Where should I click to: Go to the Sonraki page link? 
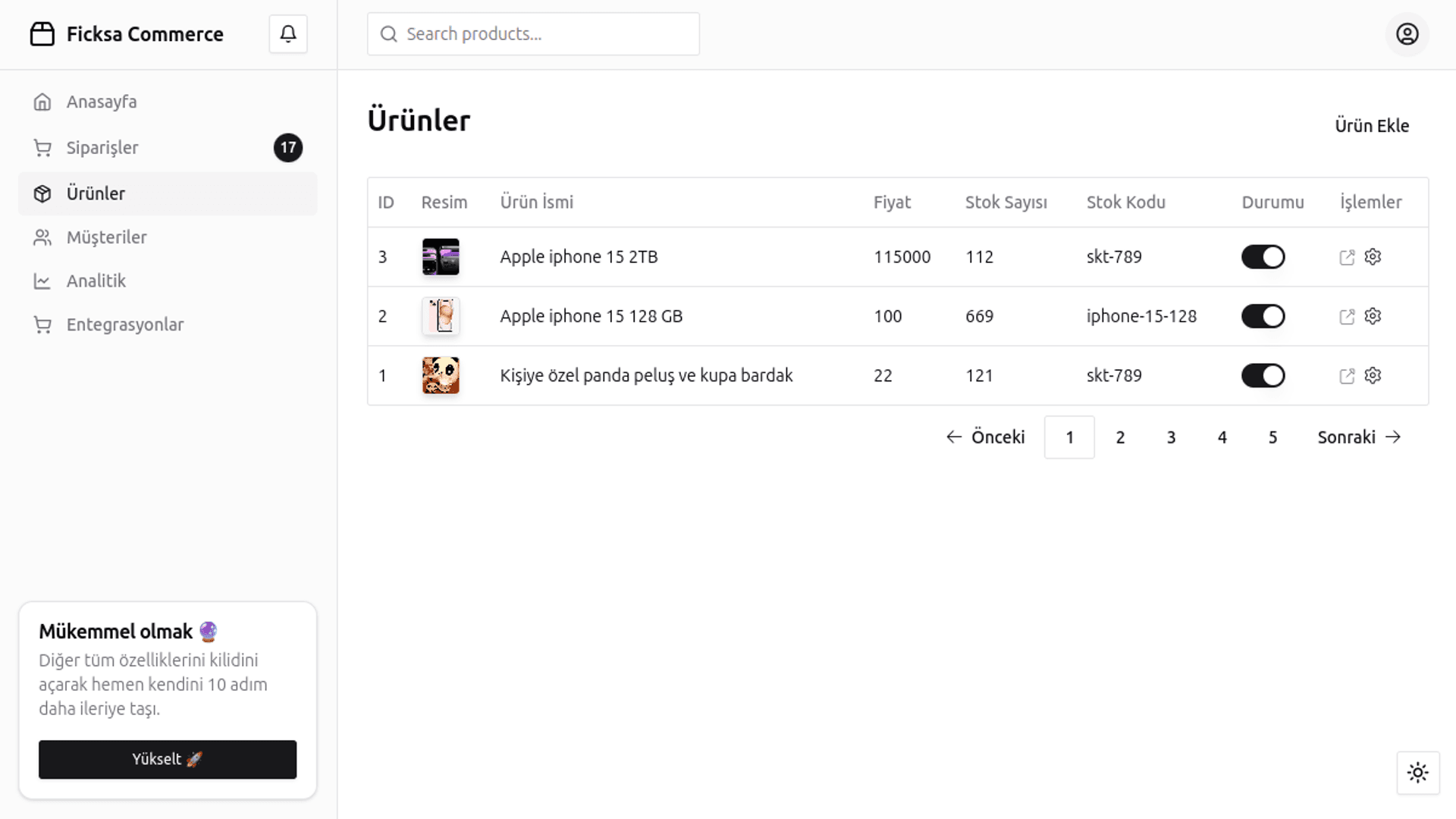click(1358, 438)
